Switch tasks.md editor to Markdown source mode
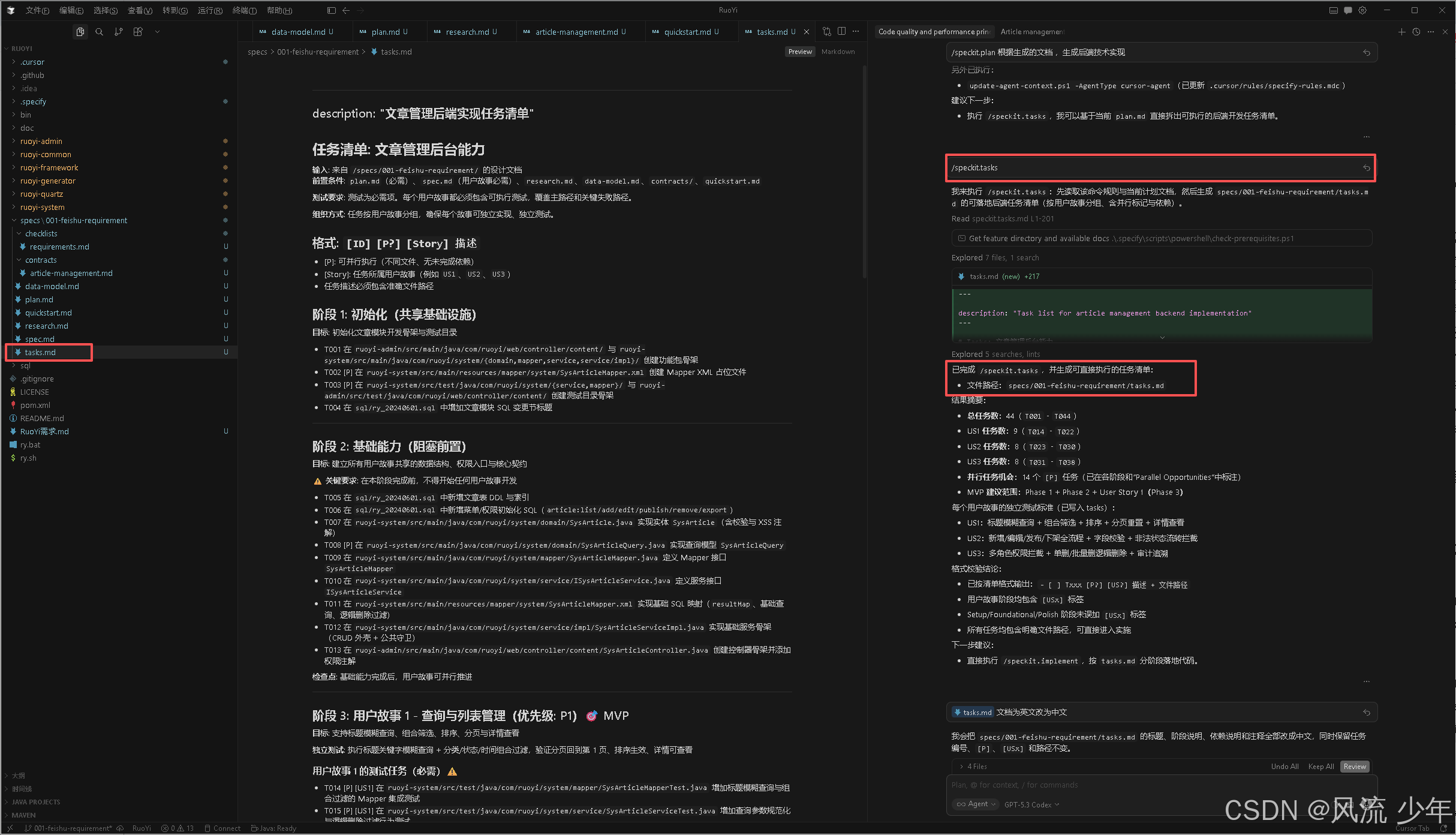 click(838, 52)
